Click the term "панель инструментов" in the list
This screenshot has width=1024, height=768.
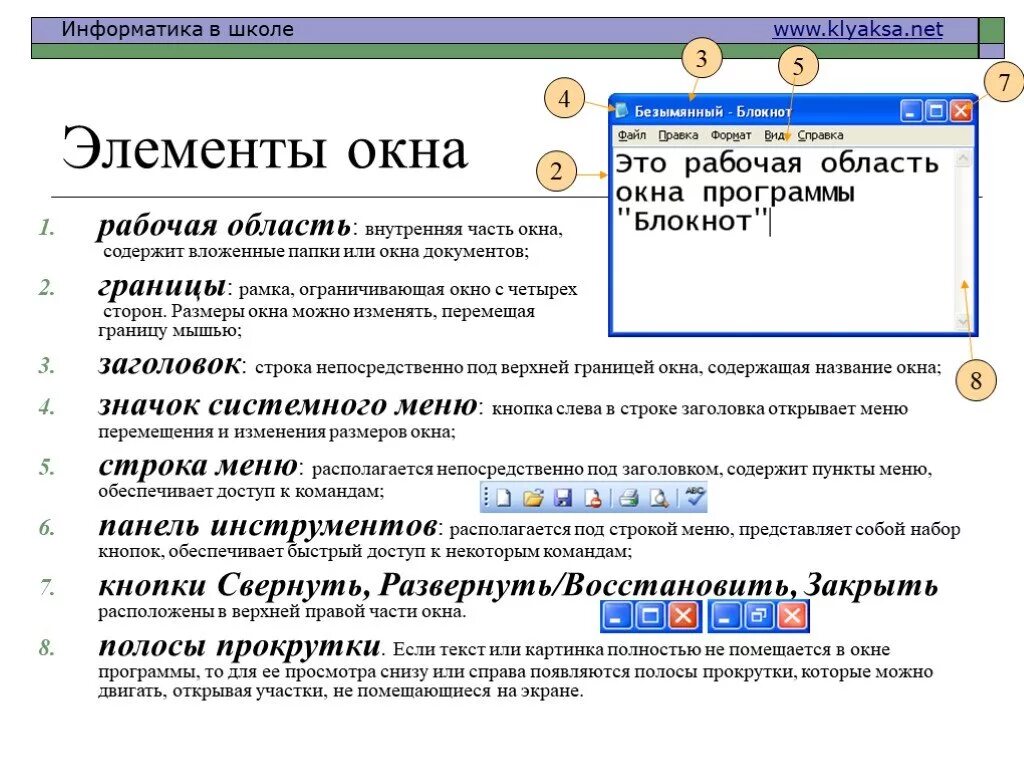(268, 526)
